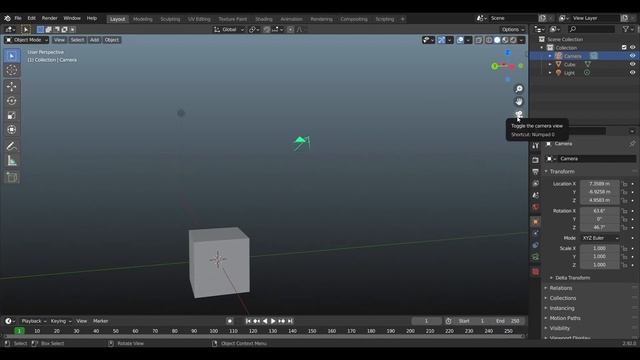The height and width of the screenshot is (360, 640).
Task: Open Output properties tab icon
Action: pos(536,172)
